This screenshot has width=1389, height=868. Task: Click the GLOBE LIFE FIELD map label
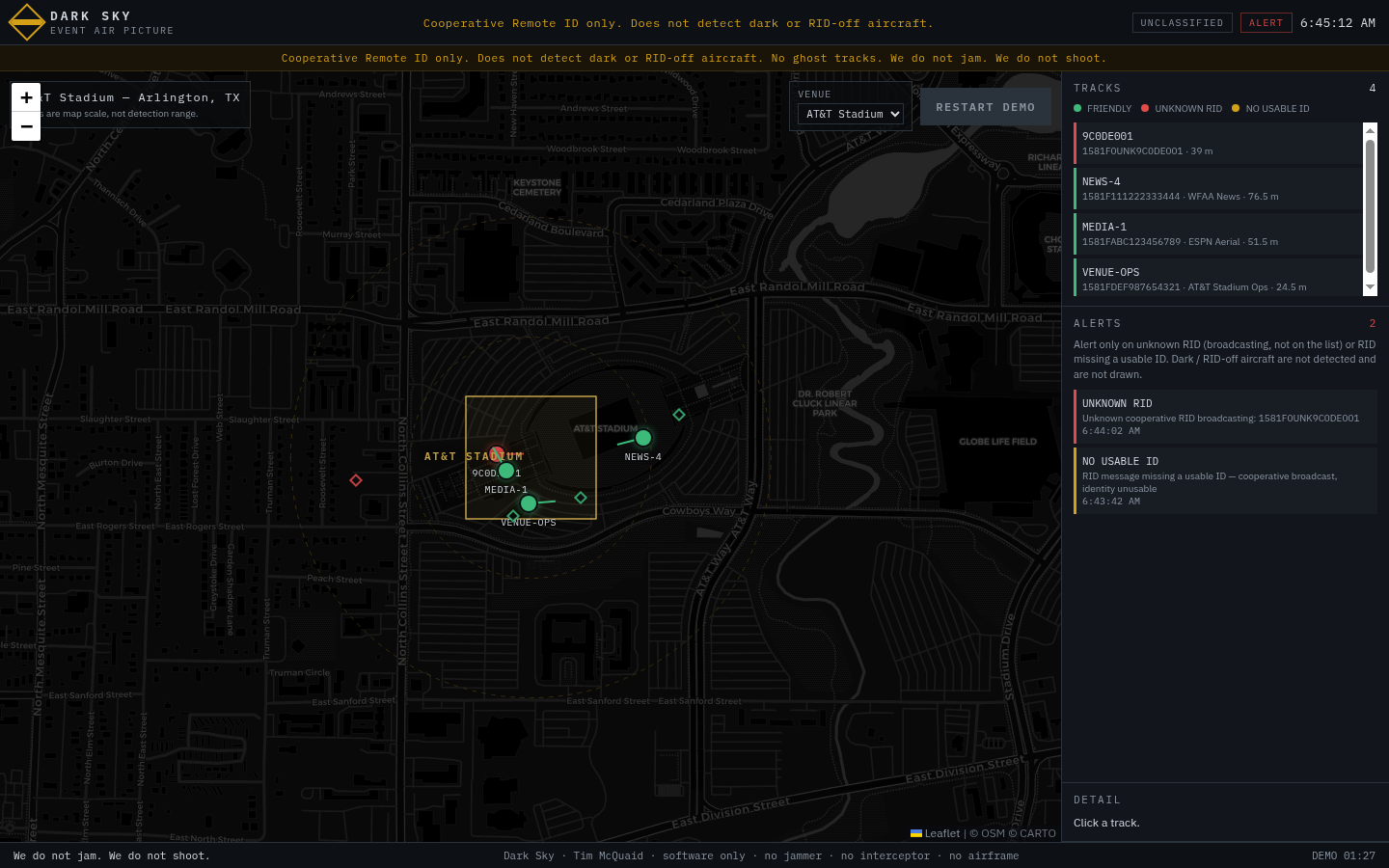tap(997, 442)
